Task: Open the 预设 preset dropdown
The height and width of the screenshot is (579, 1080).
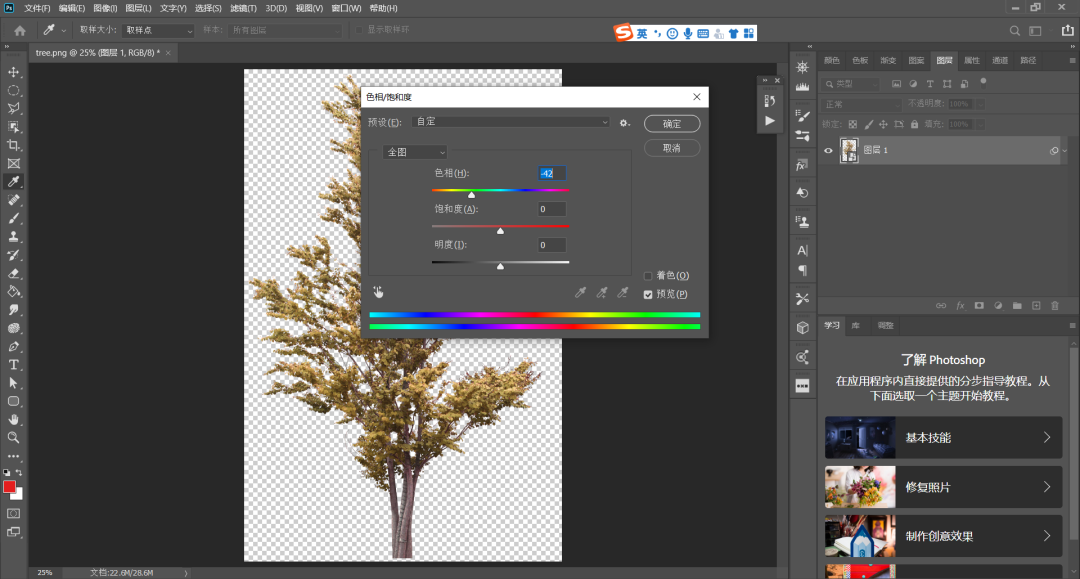Action: 510,122
